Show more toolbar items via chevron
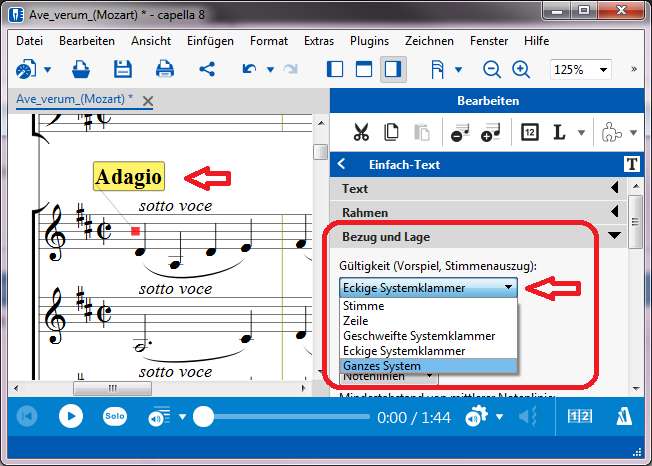The image size is (652, 466). pyautogui.click(x=634, y=69)
